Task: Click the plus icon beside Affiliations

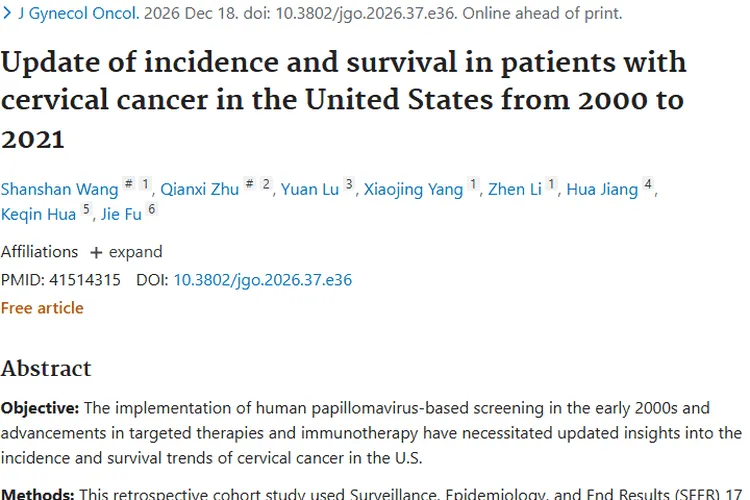Action: (x=96, y=252)
